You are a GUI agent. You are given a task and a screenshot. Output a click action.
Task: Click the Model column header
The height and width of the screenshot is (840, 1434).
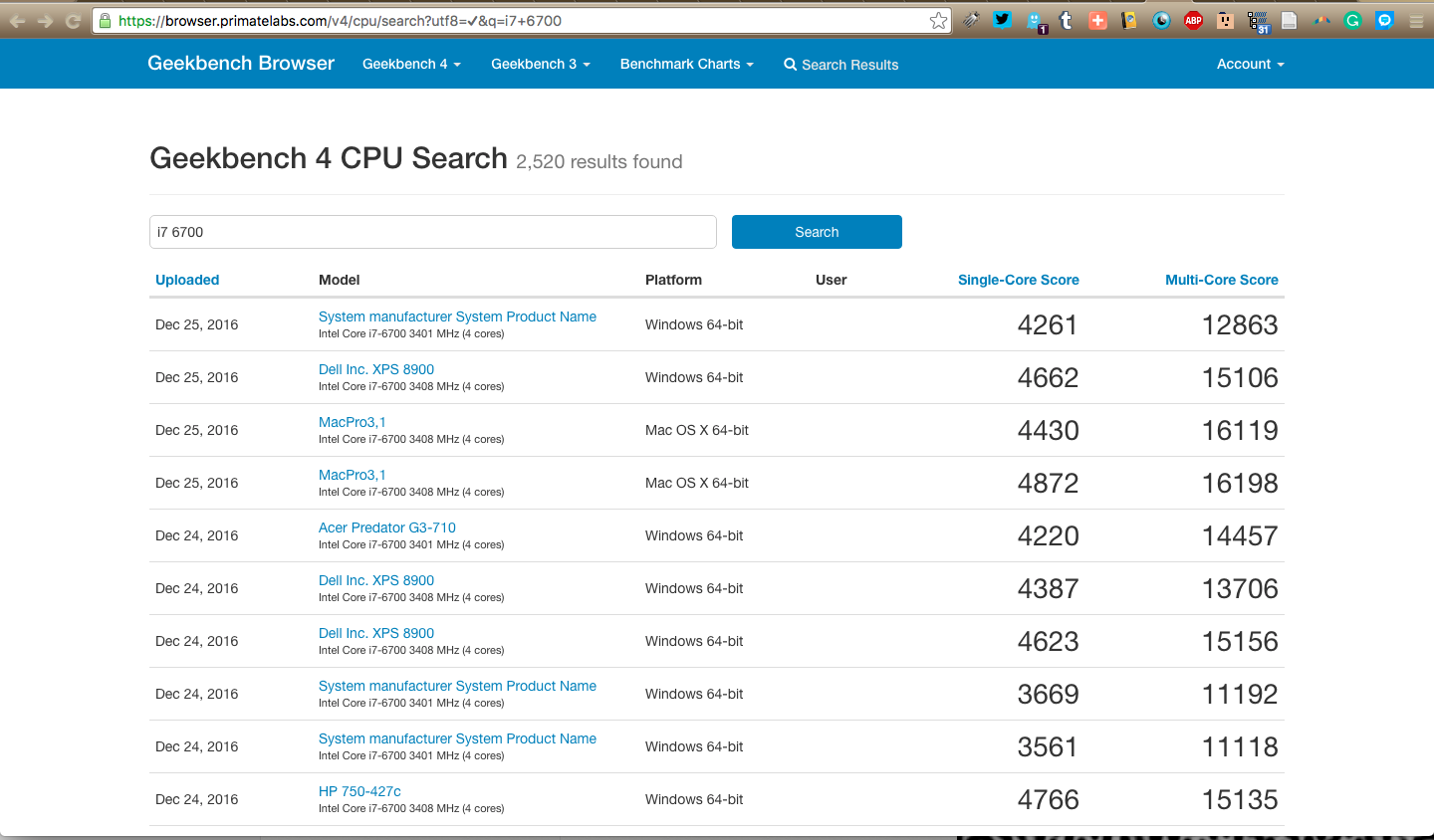point(340,280)
